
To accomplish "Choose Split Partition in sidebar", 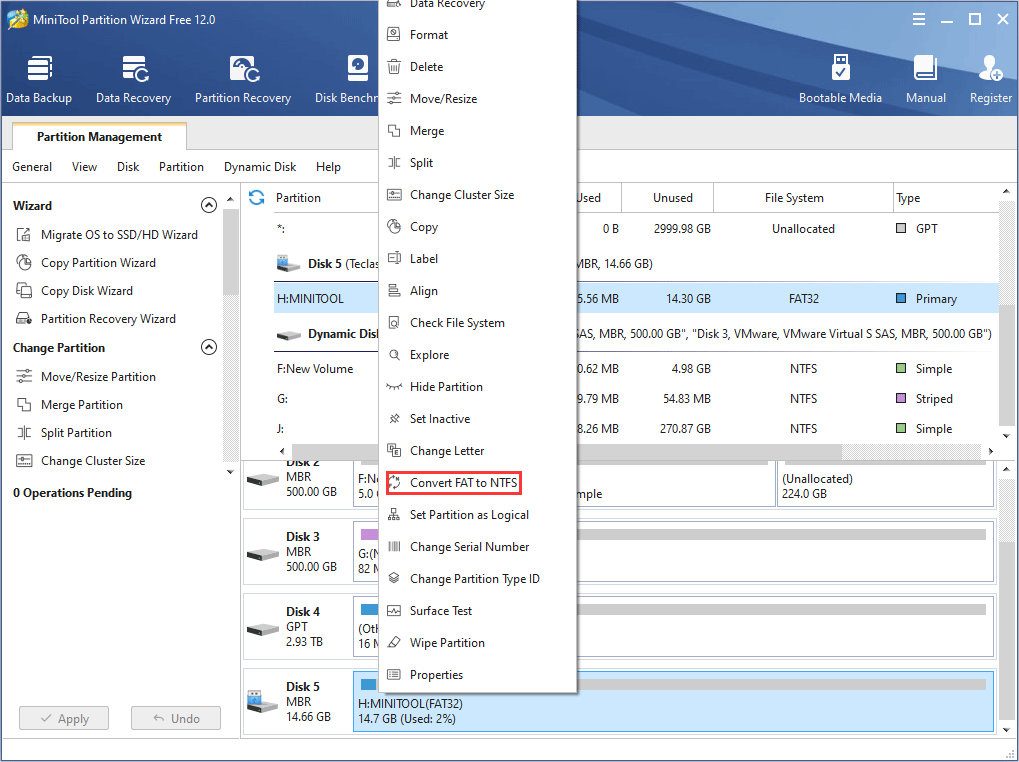I will 63,432.
